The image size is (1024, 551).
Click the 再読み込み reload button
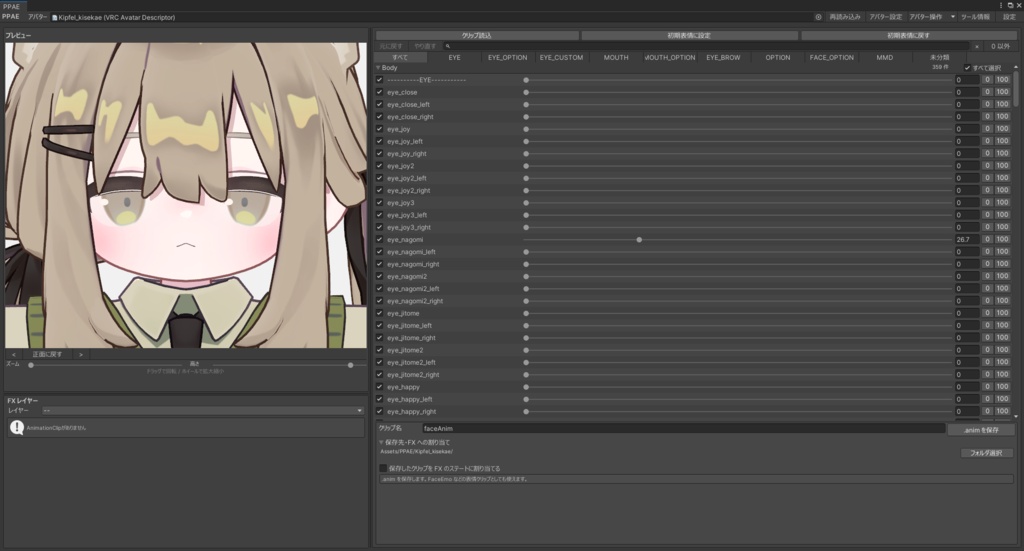(844, 17)
